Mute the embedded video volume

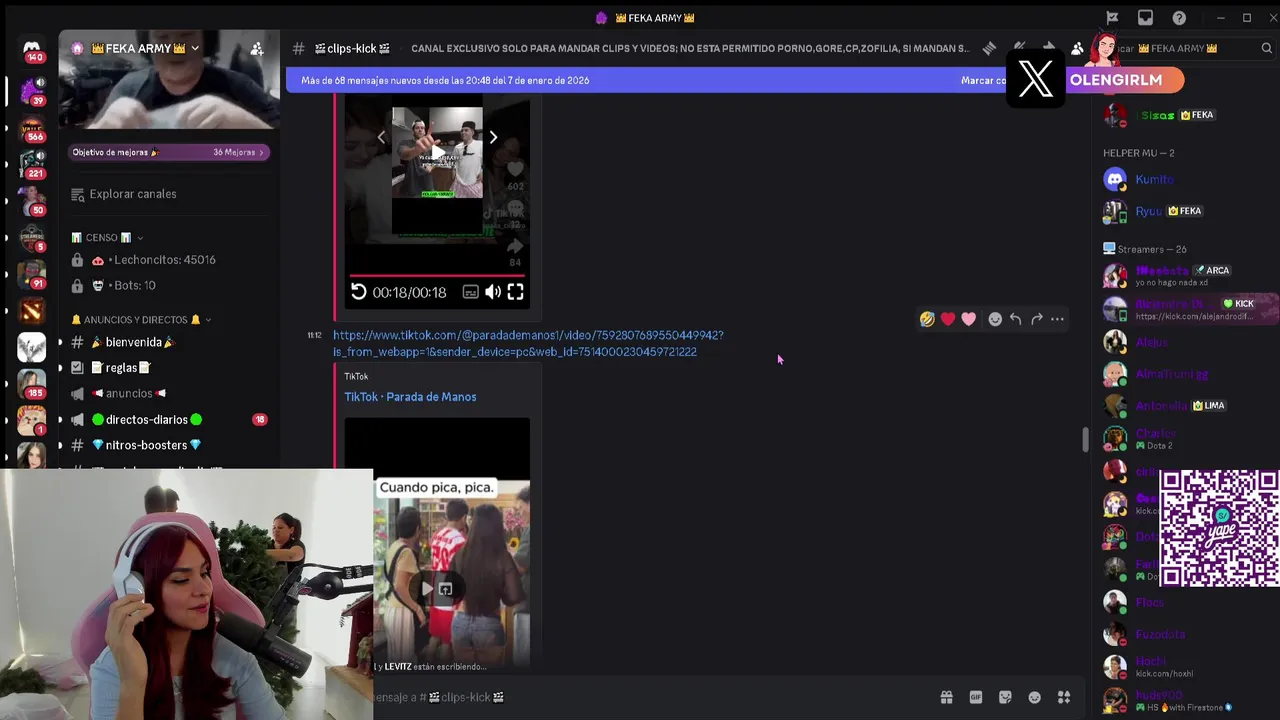493,292
